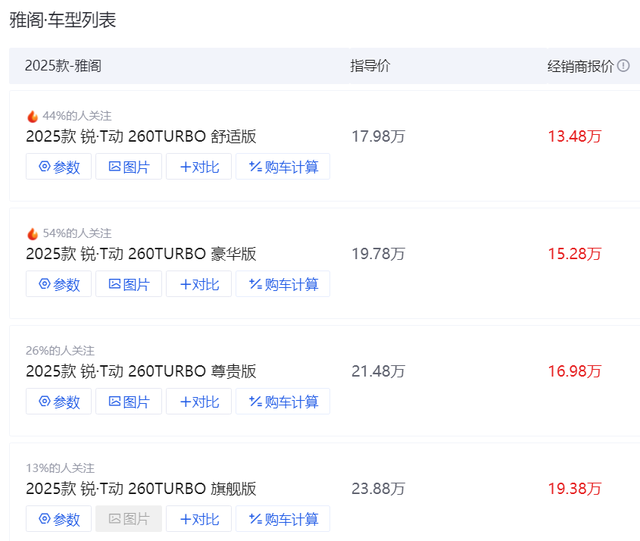Open 参数 for 舒适版 model
Image resolution: width=640 pixels, height=541 pixels.
point(59,167)
